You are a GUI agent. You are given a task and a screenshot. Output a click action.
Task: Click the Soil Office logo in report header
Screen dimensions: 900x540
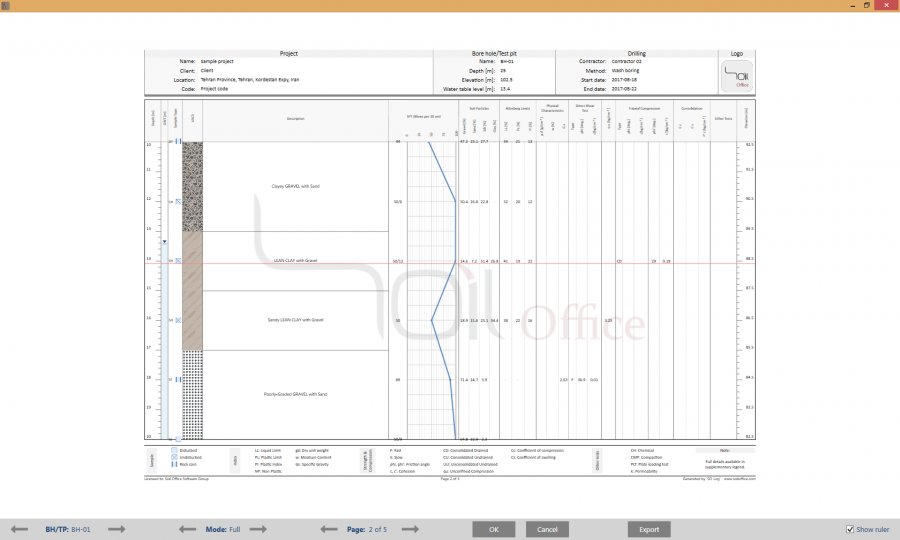pyautogui.click(x=737, y=76)
